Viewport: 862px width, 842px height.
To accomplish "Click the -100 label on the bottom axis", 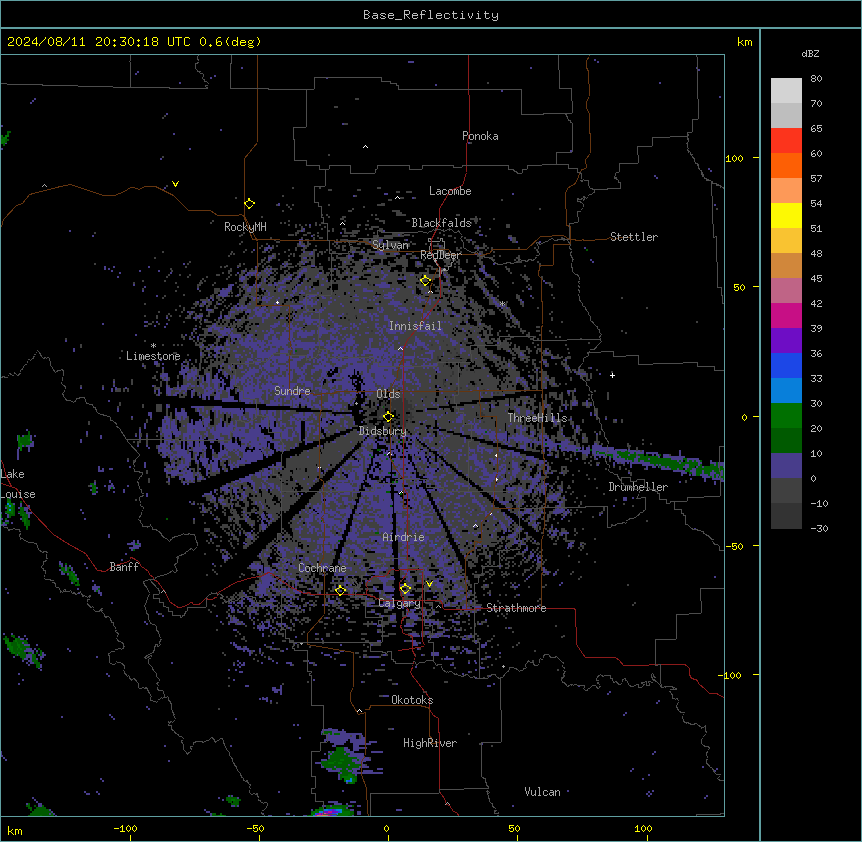I will (125, 828).
